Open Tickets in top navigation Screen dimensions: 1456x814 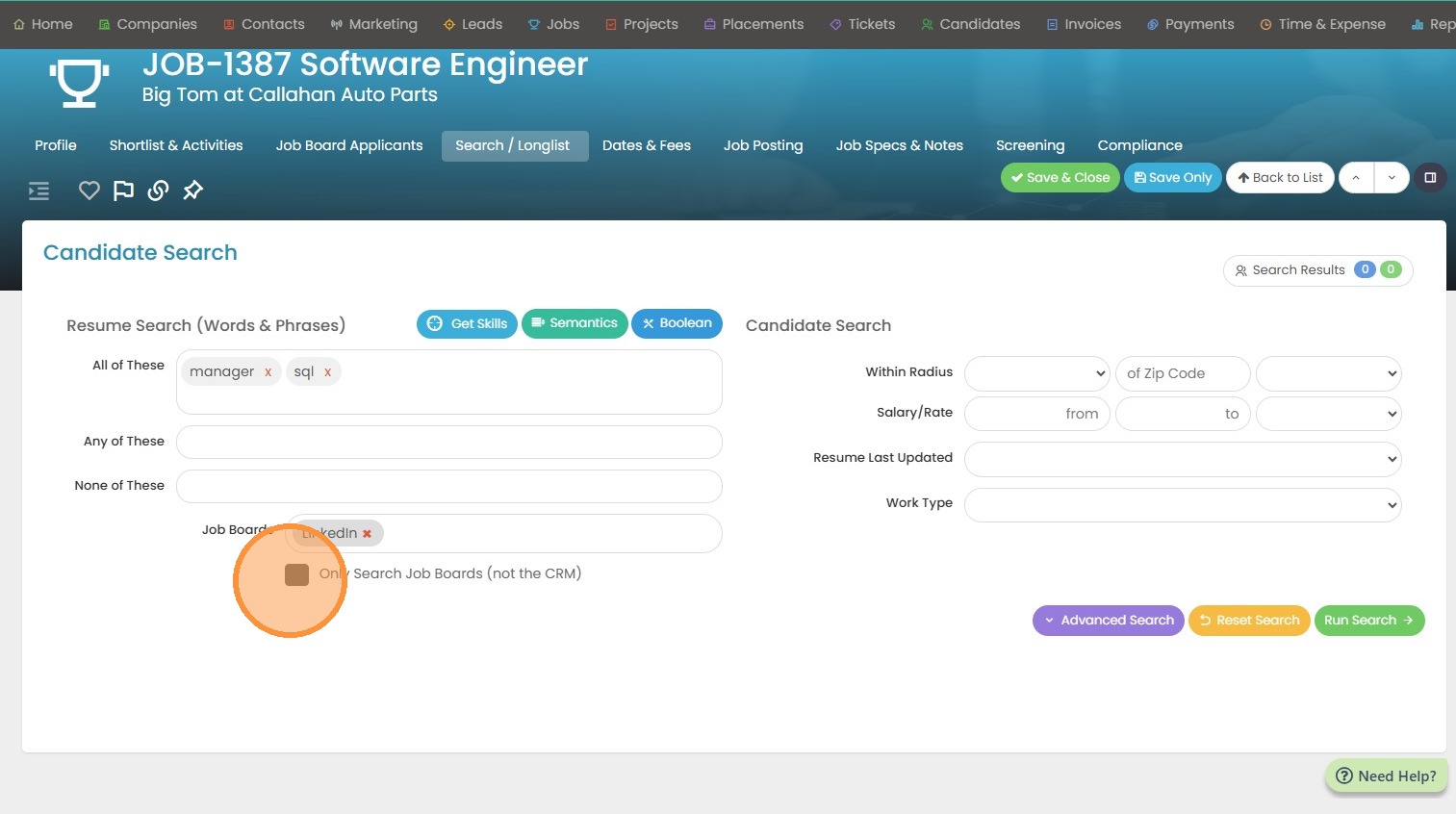click(862, 24)
